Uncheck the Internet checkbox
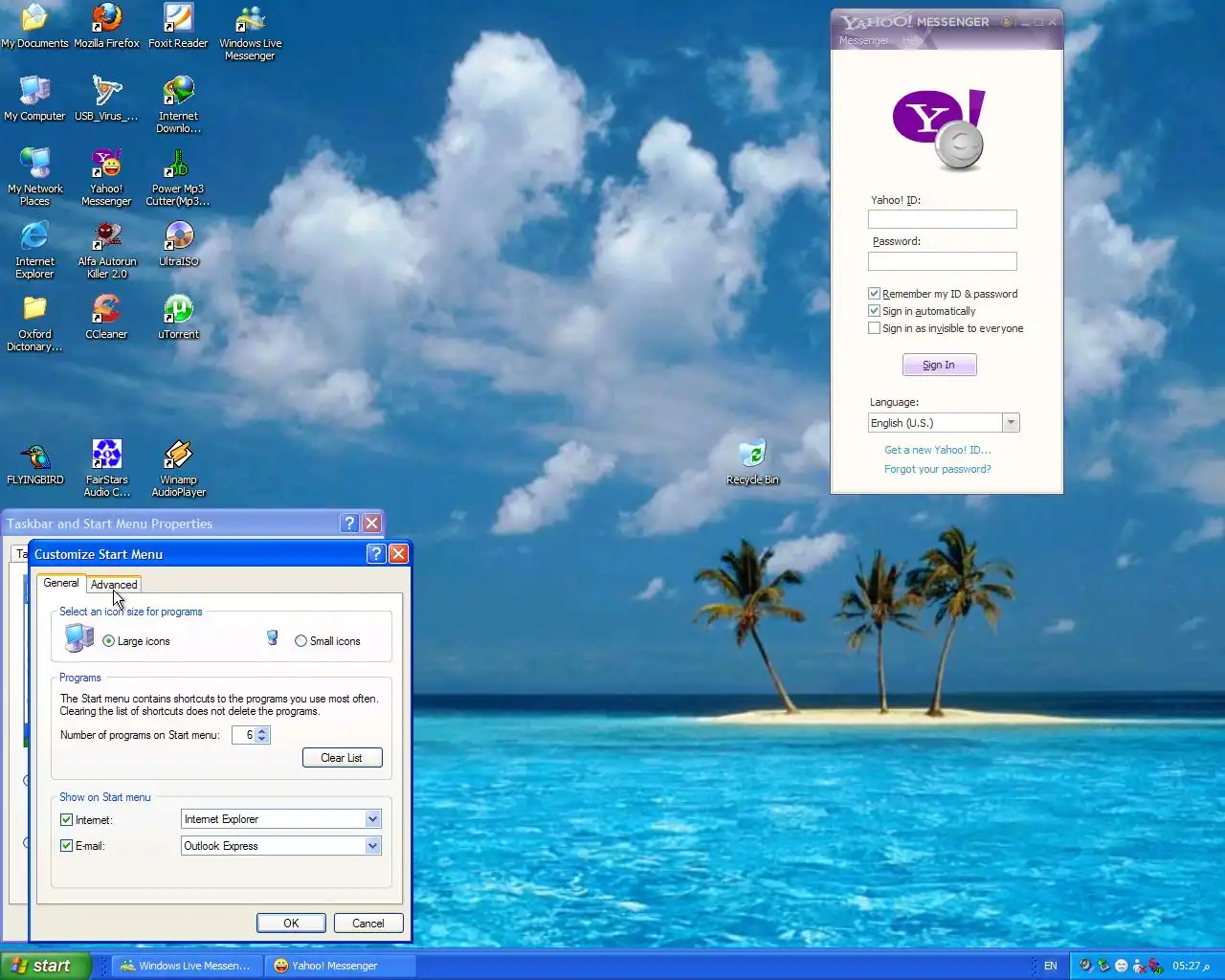Viewport: 1225px width, 980px height. pos(66,819)
